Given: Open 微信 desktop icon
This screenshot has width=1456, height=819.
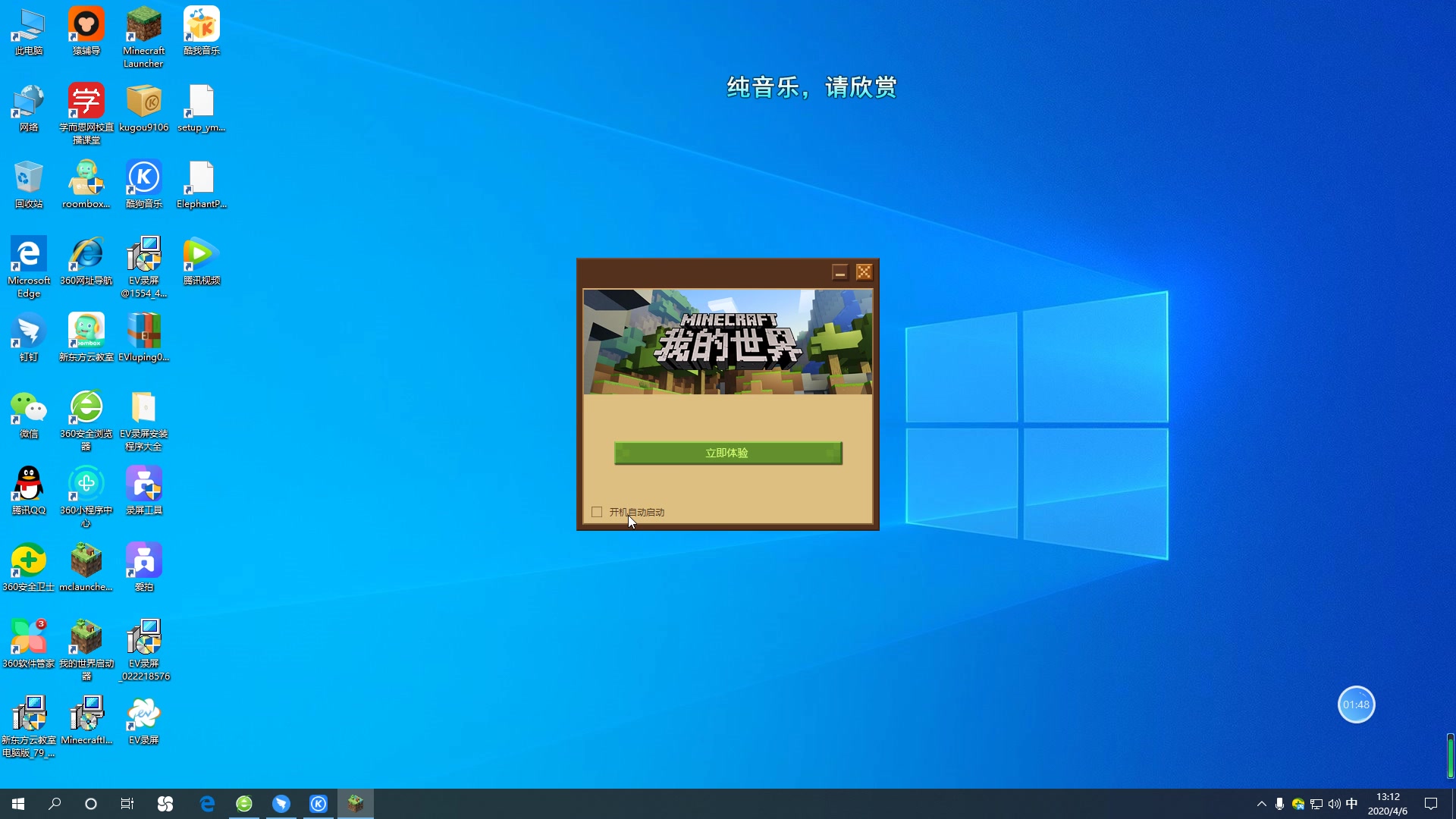Looking at the screenshot, I should click(x=29, y=415).
